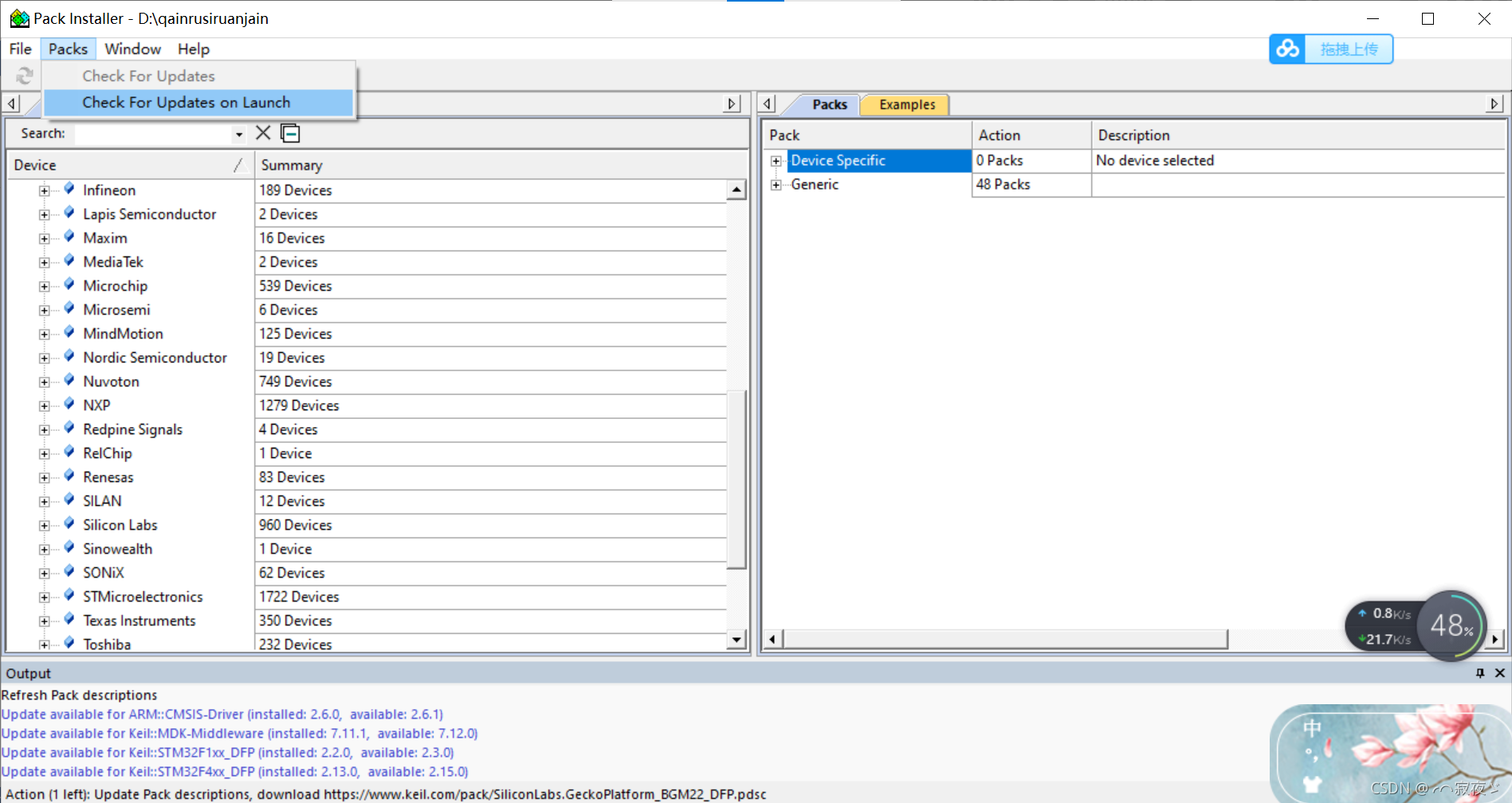Viewport: 1512px width, 803px height.
Task: Click the Baidu cloud upload icon
Action: 1287,49
